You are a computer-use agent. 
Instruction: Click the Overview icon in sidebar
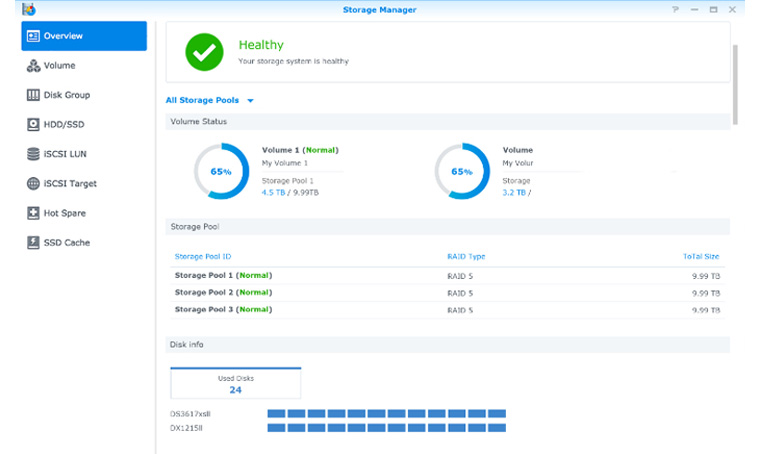[x=33, y=36]
